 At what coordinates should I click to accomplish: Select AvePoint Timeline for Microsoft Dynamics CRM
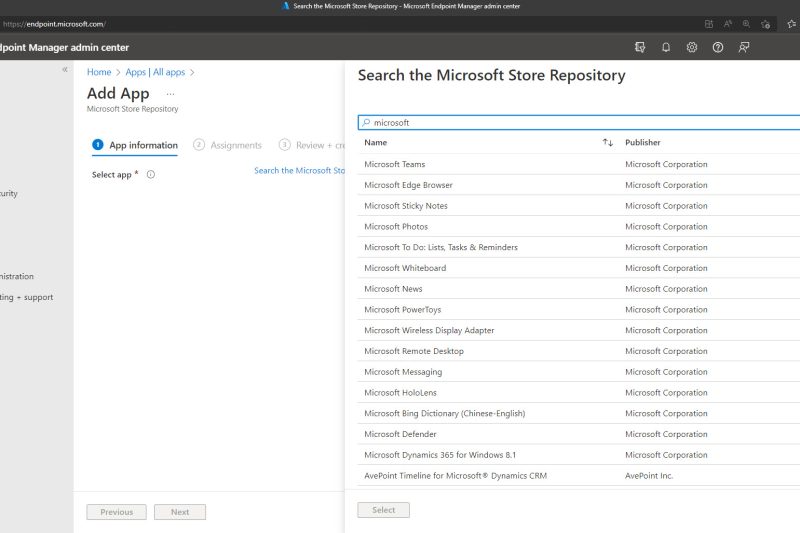click(x=579, y=475)
